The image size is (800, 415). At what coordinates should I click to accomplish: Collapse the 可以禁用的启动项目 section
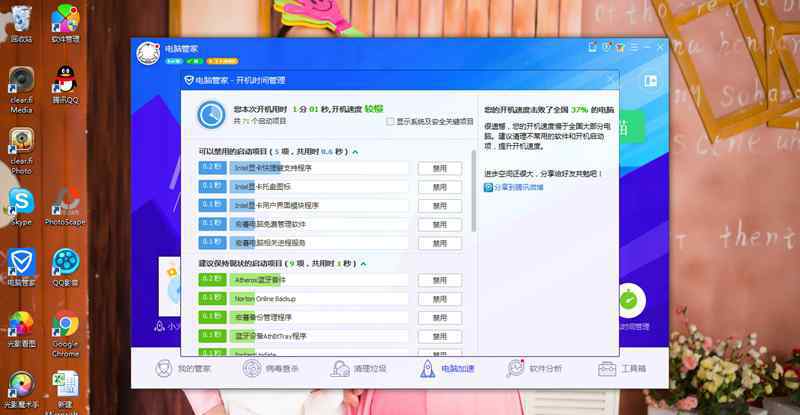pos(355,152)
